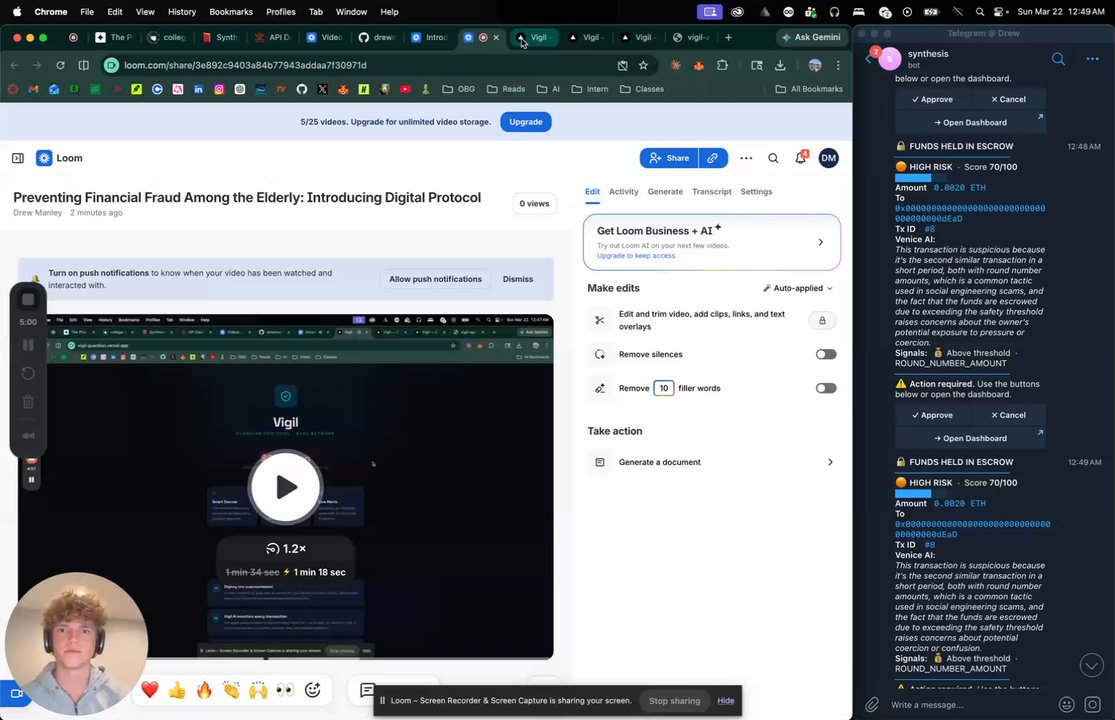Expand the Generate a document option
Screen dimensions: 1115x720
click(712, 462)
